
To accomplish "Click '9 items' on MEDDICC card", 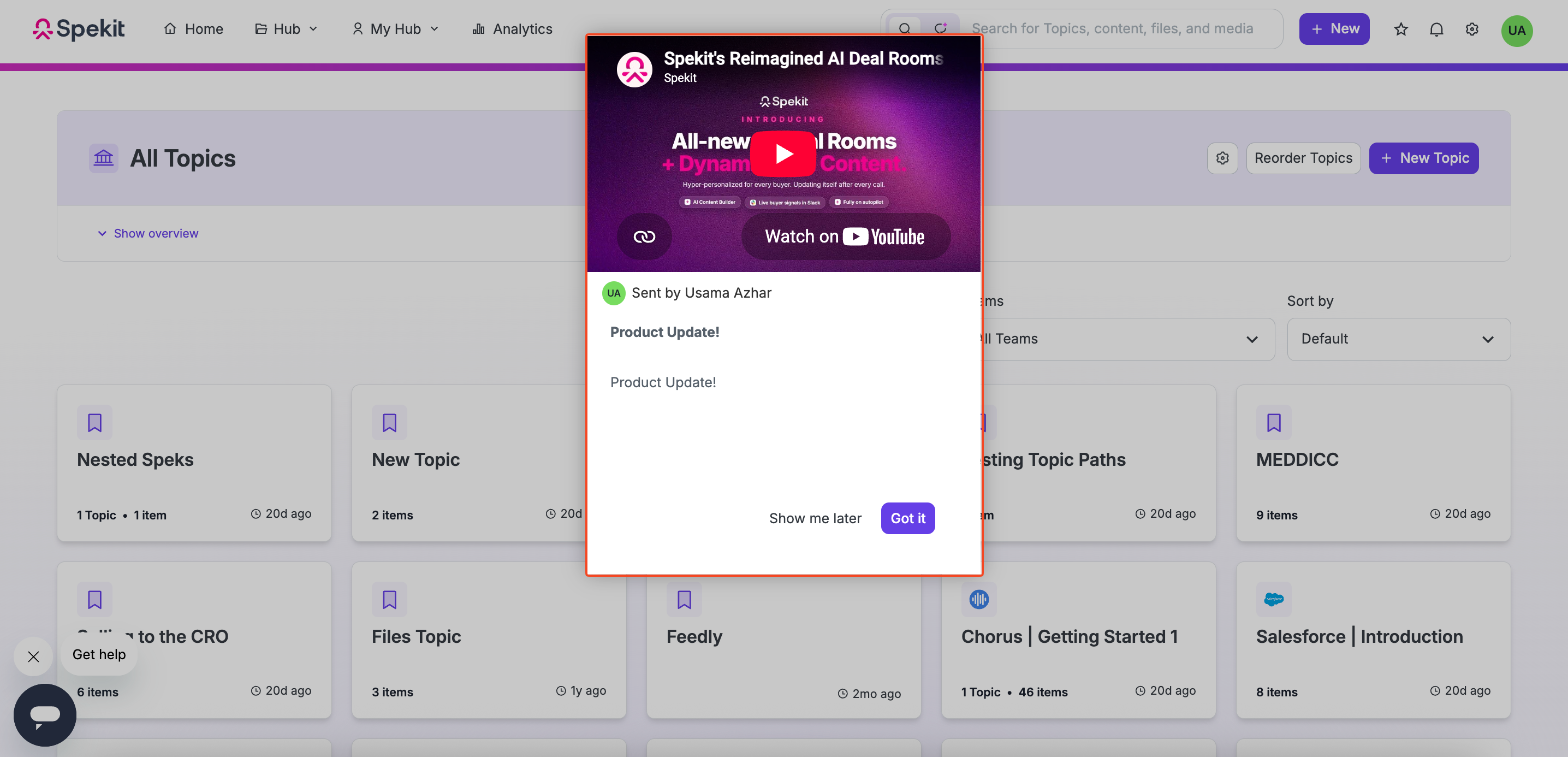I will pyautogui.click(x=1276, y=515).
